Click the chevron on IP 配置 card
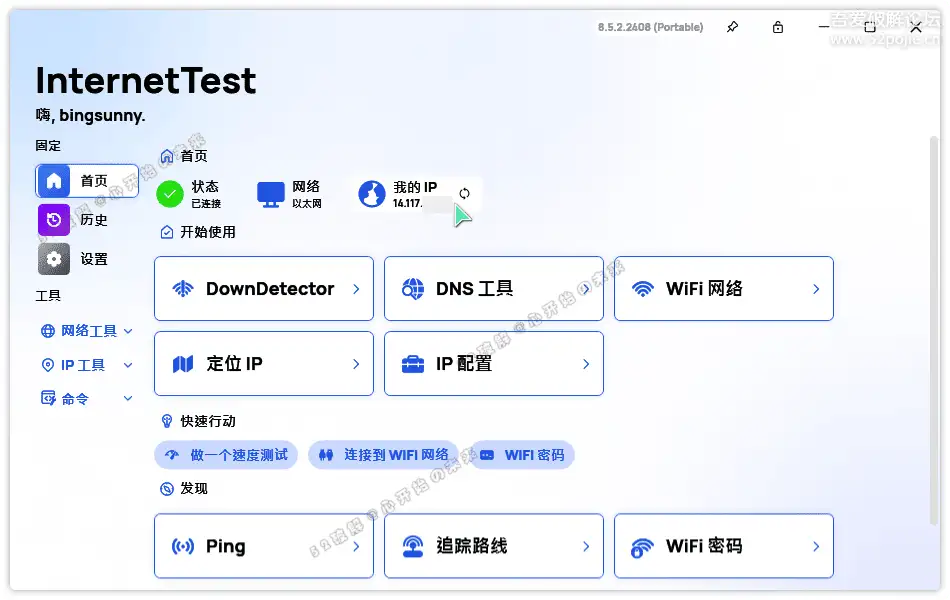This screenshot has width=950, height=600. [x=586, y=364]
